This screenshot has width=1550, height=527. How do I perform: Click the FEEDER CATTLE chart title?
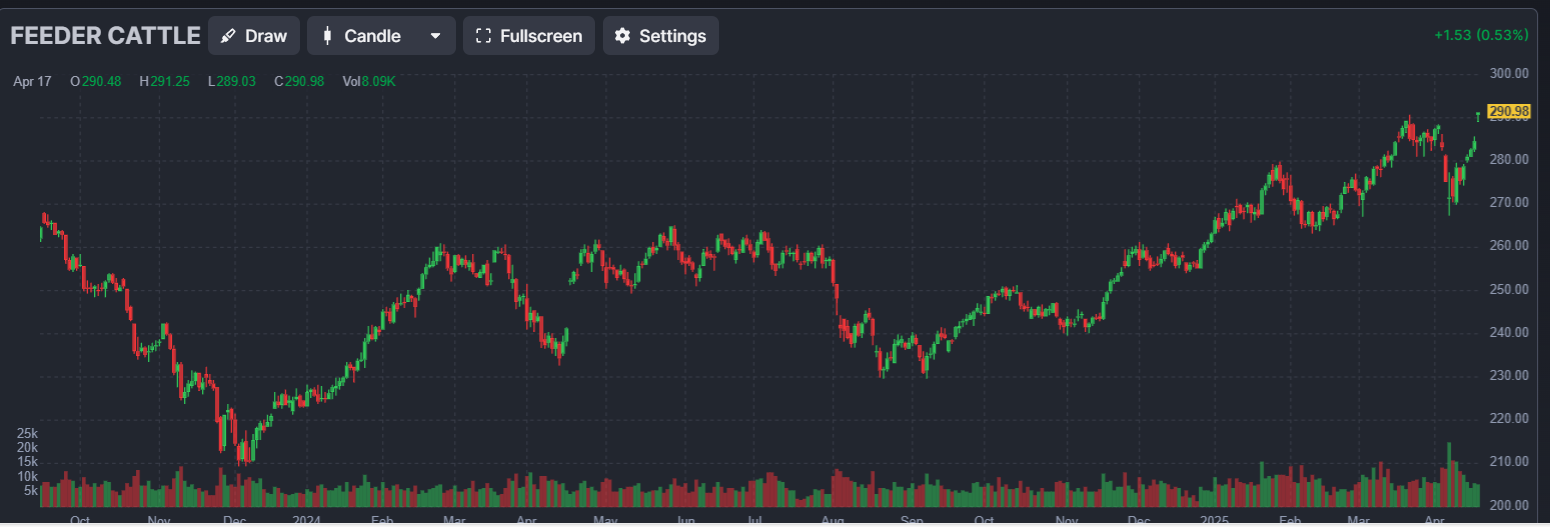(105, 36)
